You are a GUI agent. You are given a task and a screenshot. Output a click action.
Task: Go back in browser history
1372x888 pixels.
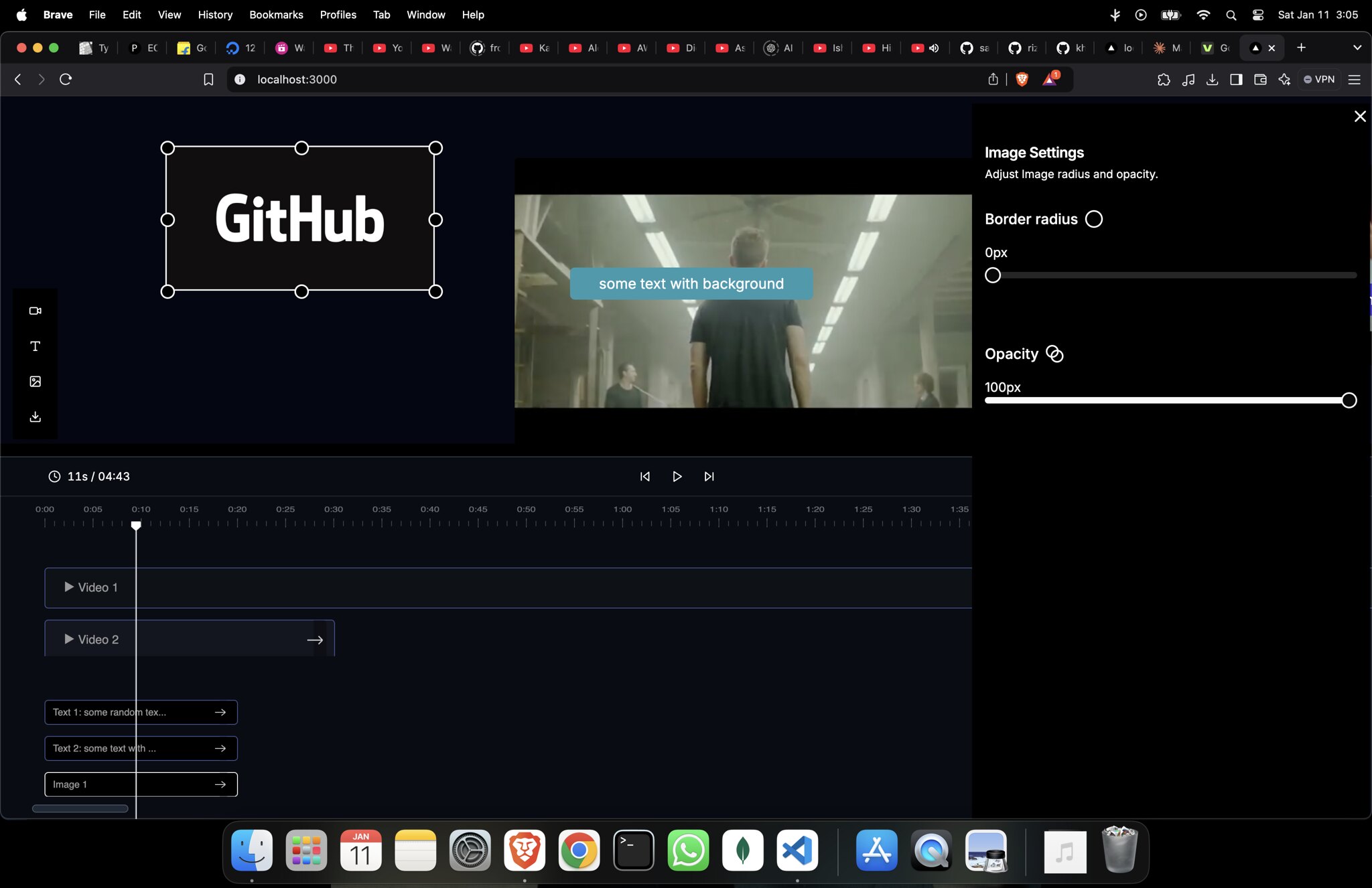tap(18, 80)
